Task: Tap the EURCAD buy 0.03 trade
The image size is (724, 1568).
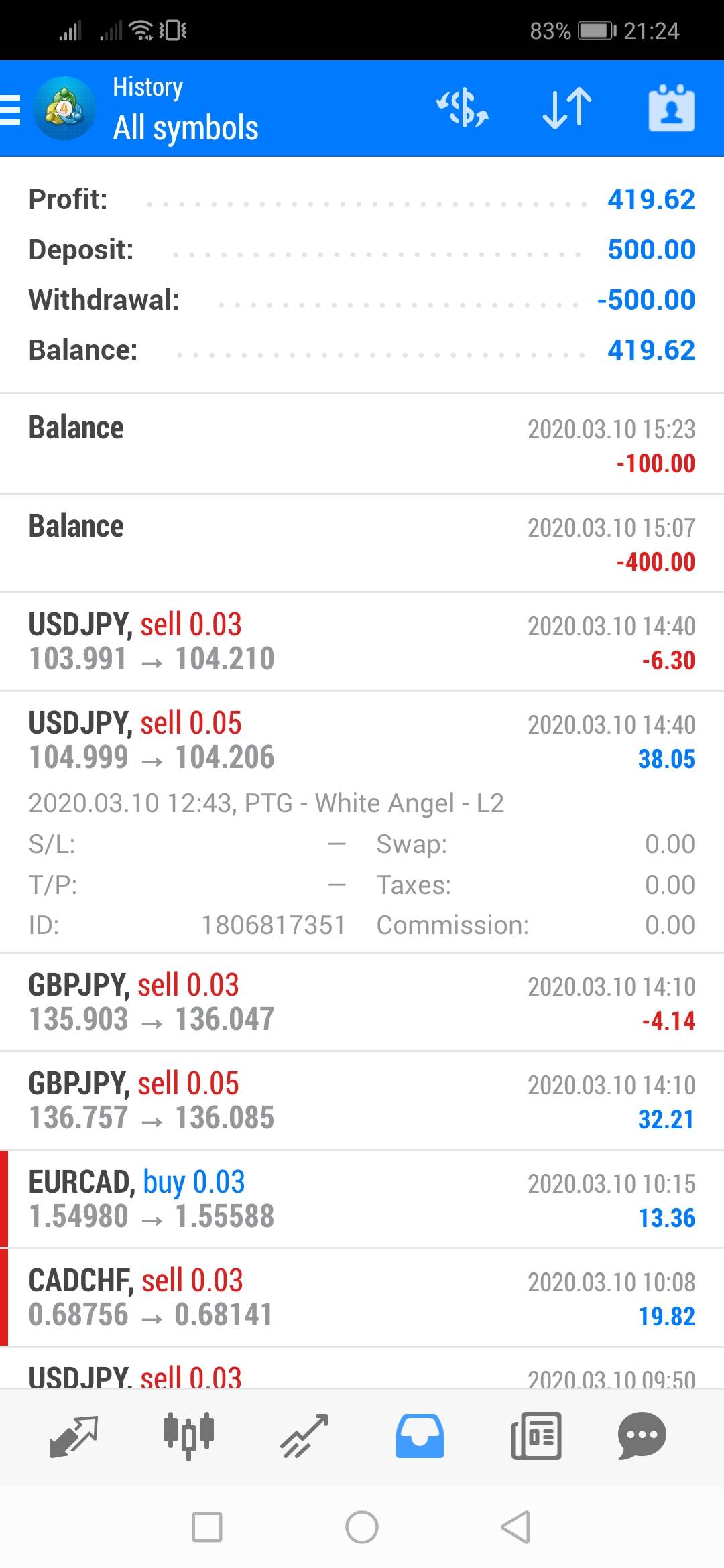Action: [x=362, y=1199]
